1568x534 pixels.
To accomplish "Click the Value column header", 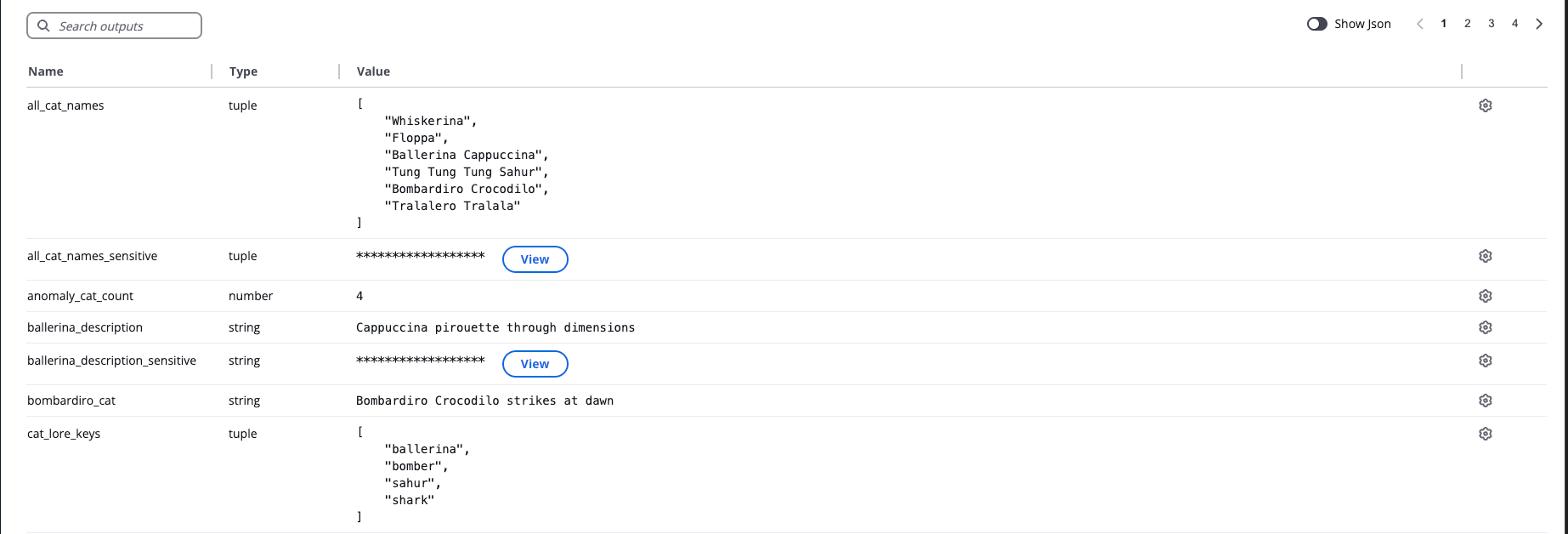I will (373, 71).
